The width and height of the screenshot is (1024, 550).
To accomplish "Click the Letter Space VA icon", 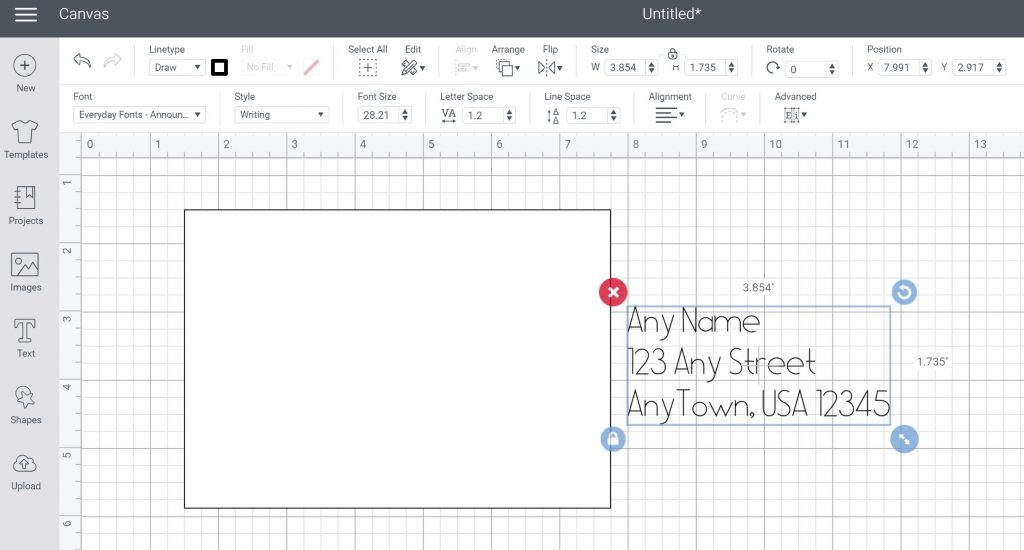I will pyautogui.click(x=449, y=116).
